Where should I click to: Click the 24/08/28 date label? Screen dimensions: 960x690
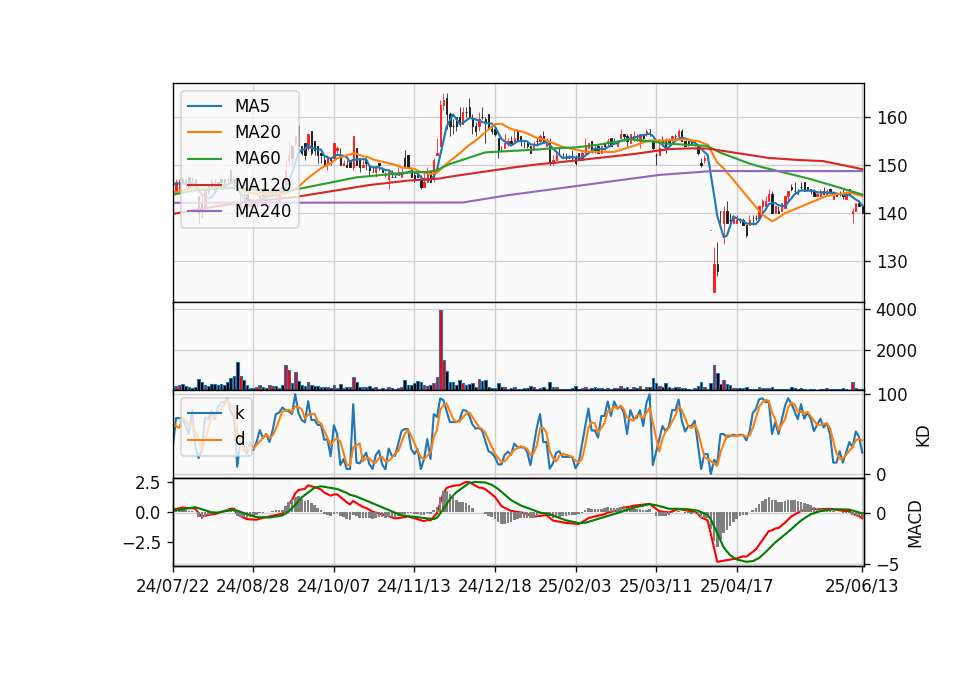253,586
